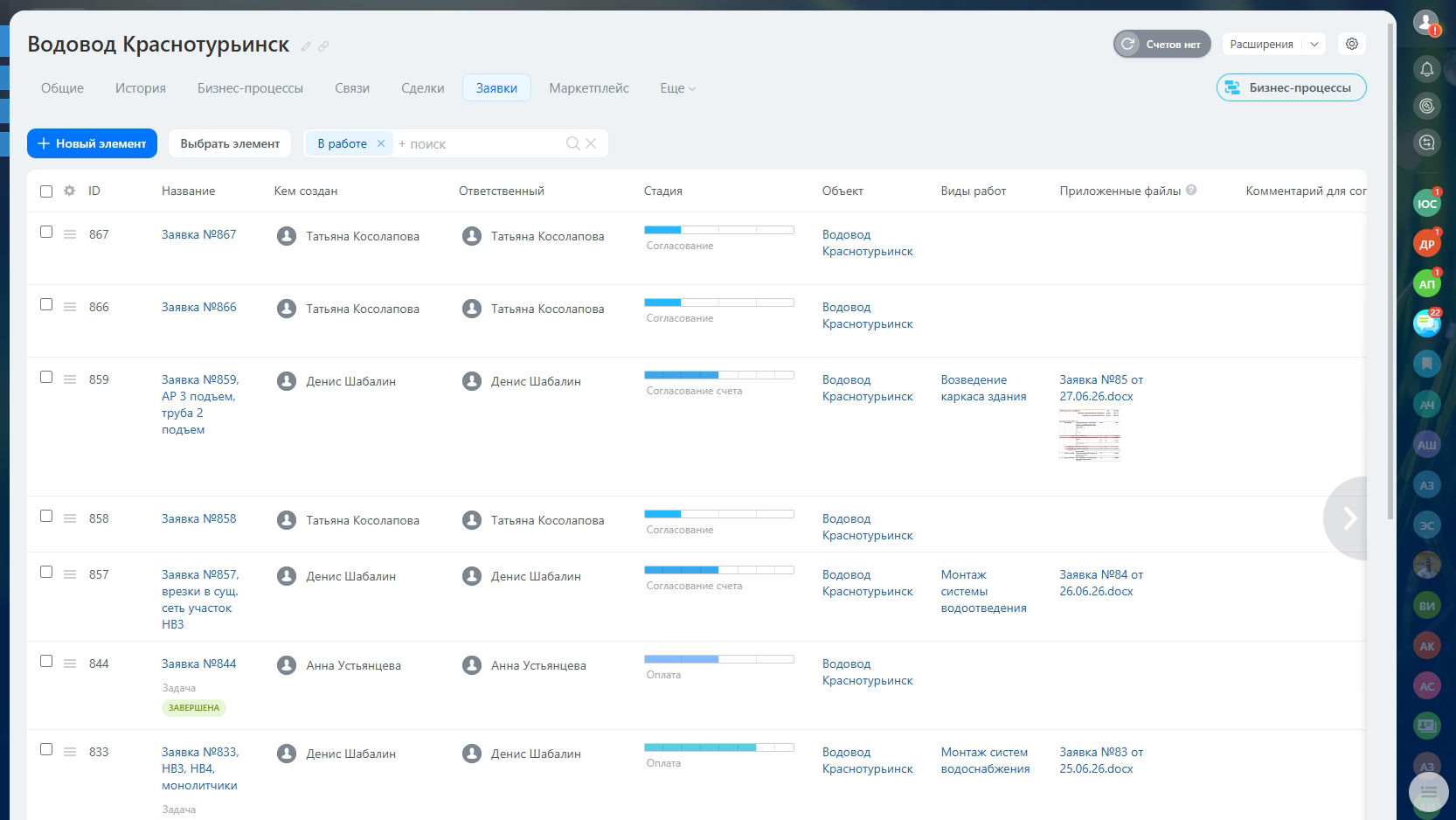Tick the checkbox for row 867
The width and height of the screenshot is (1456, 820).
pyautogui.click(x=46, y=232)
